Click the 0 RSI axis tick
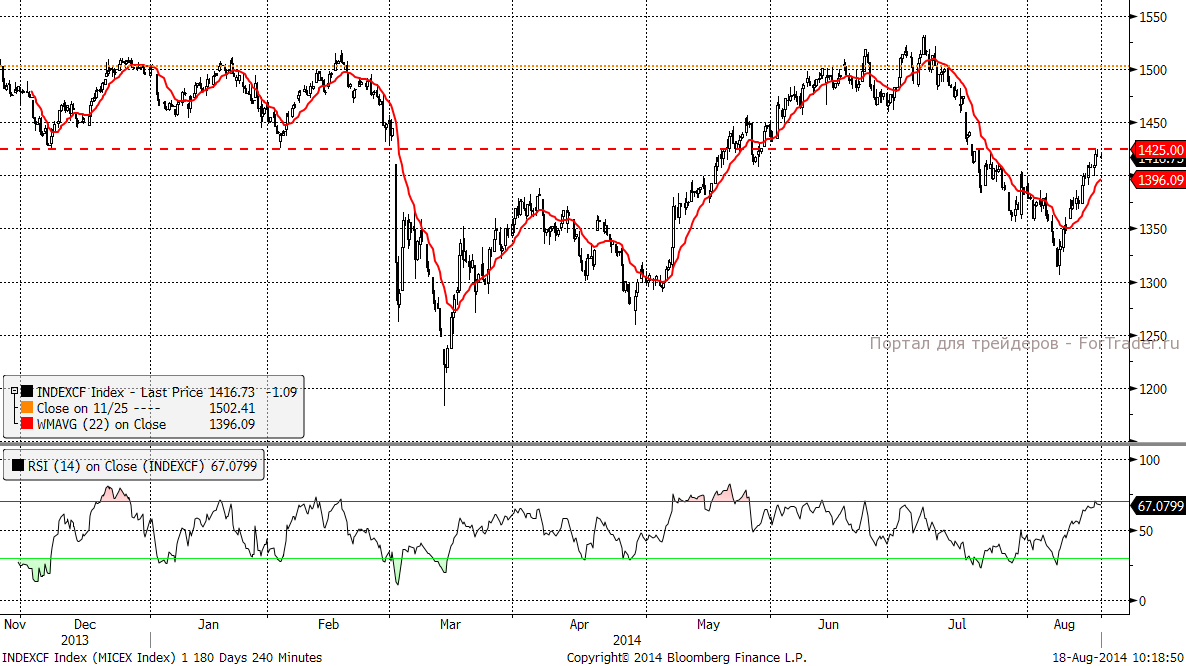 click(x=1142, y=602)
